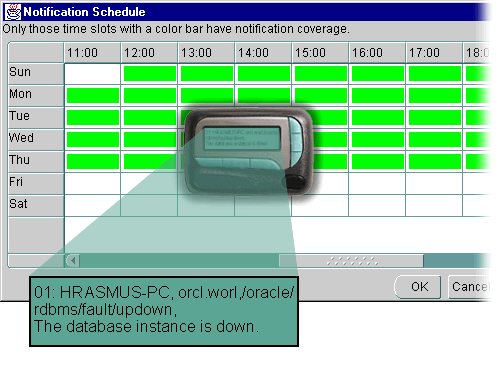Toggle the empty Fri 16:00 slot
The height and width of the screenshot is (375, 498).
tap(377, 184)
